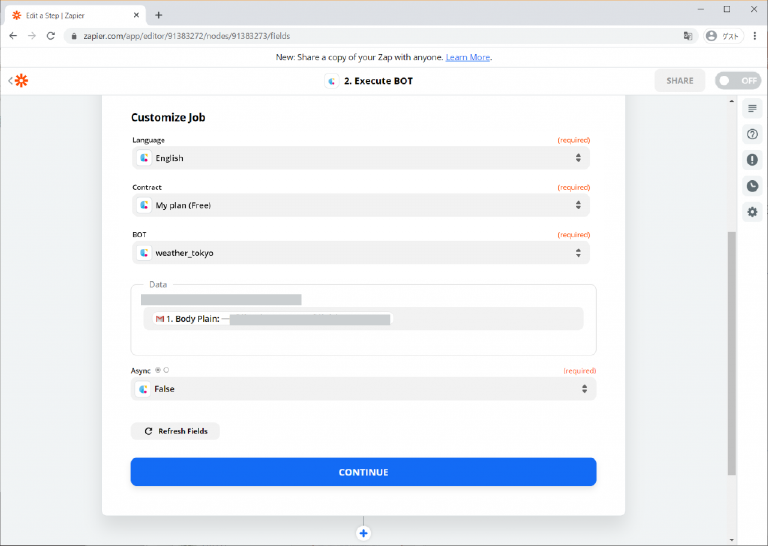768x546 pixels.
Task: Click the scrollbar up arrow
Action: (732, 101)
